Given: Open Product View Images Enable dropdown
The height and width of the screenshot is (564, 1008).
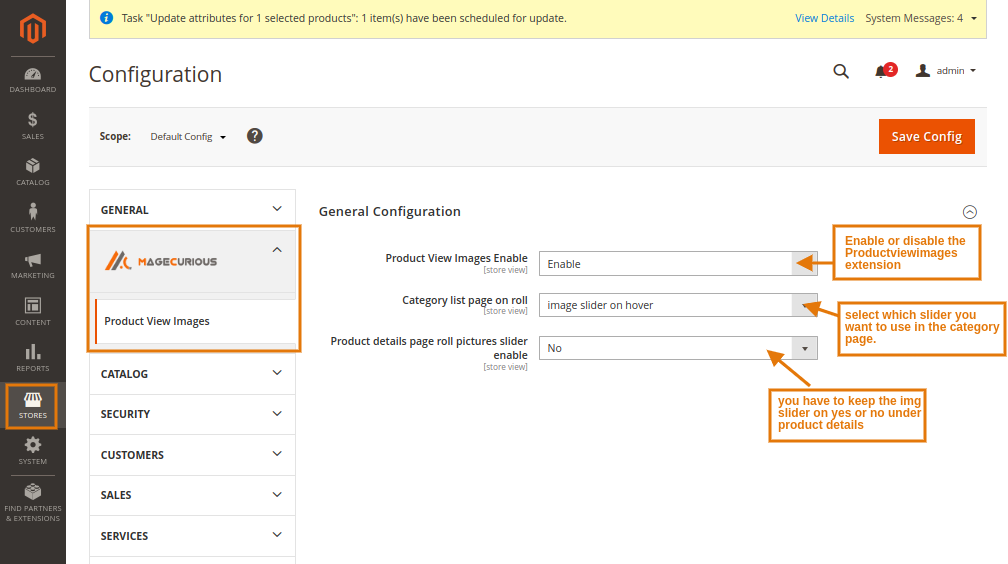Looking at the screenshot, I should 678,264.
